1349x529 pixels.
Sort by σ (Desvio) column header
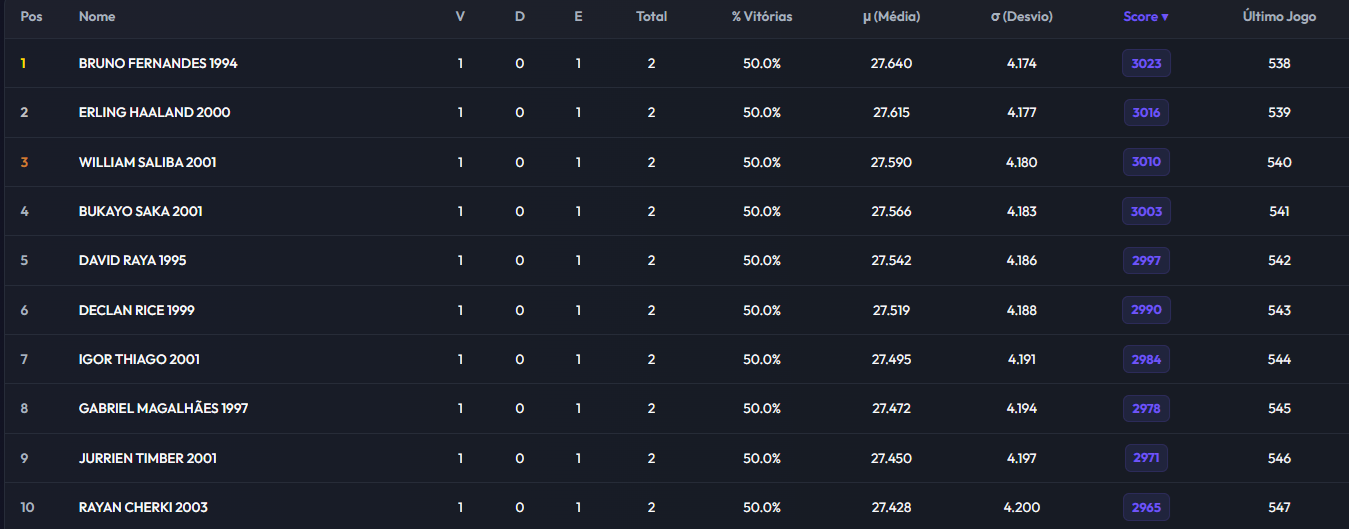1021,17
